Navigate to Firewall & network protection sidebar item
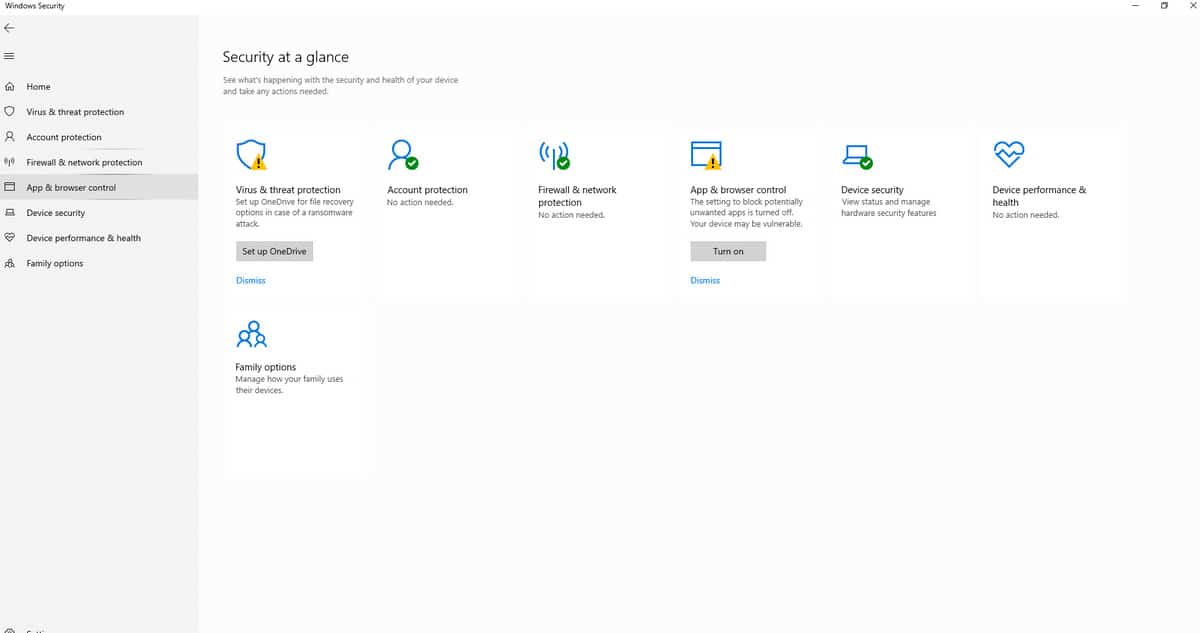This screenshot has height=633, width=1200. [x=84, y=162]
